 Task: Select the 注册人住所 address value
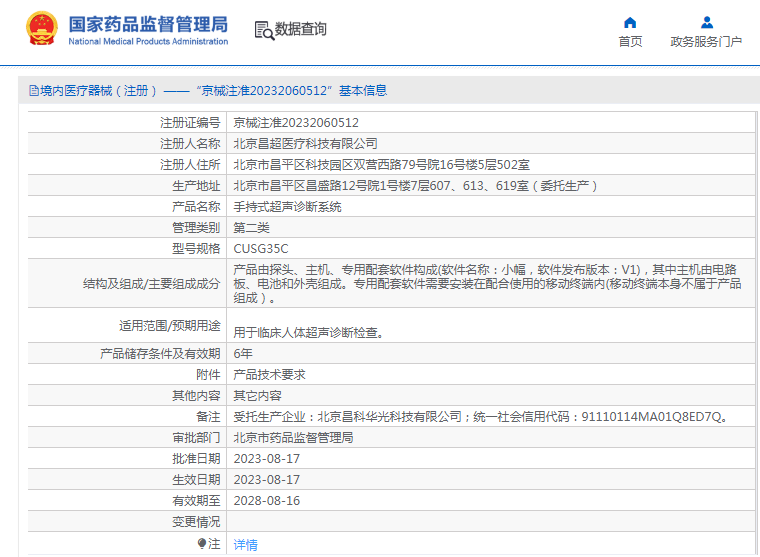point(381,165)
